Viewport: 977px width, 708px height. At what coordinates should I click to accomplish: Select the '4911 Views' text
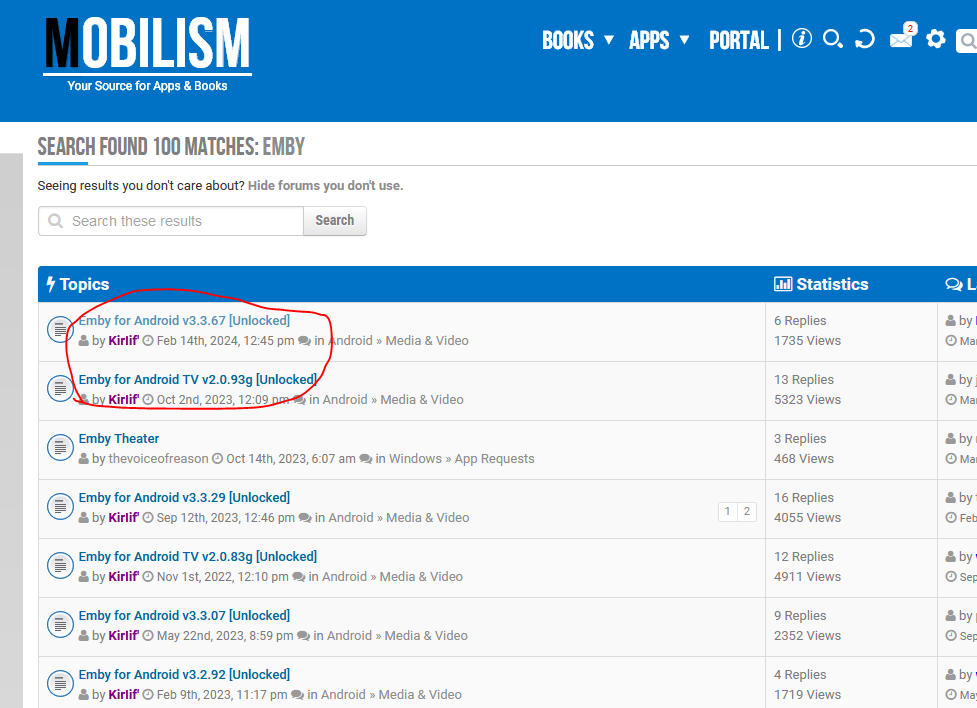pos(808,576)
